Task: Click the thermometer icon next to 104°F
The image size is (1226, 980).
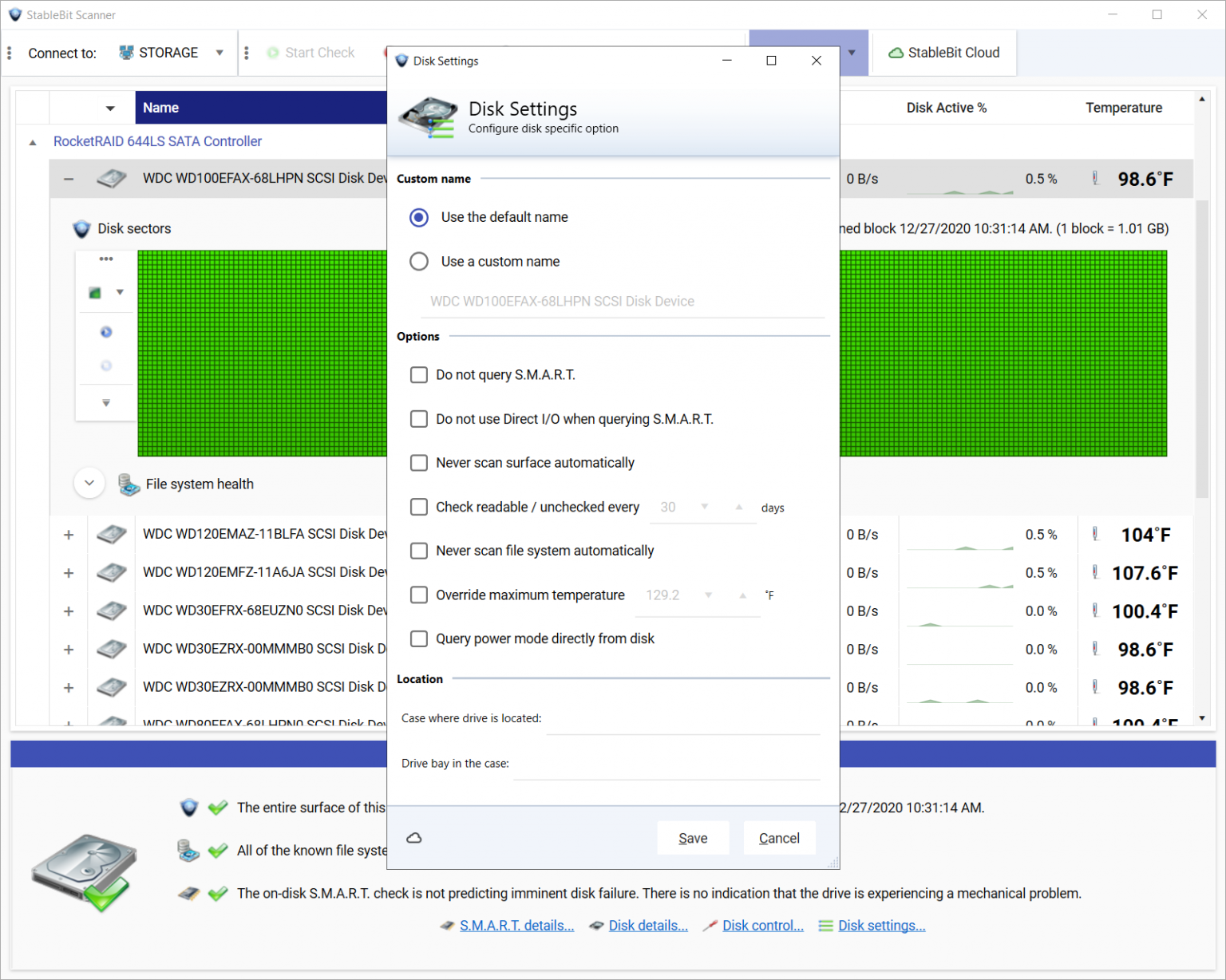Action: tap(1095, 535)
